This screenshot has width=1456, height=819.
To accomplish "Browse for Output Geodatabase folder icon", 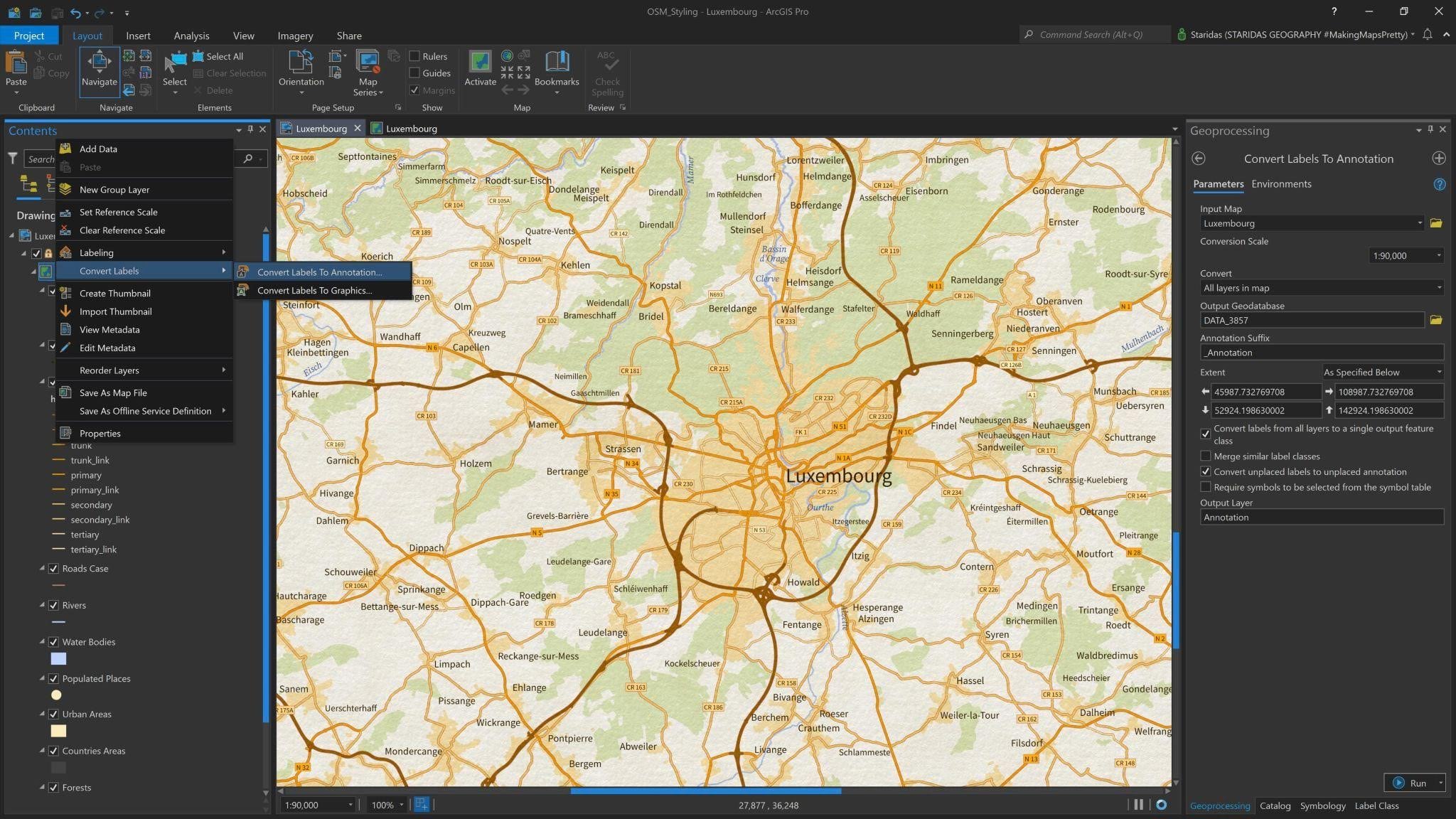I will click(1435, 320).
